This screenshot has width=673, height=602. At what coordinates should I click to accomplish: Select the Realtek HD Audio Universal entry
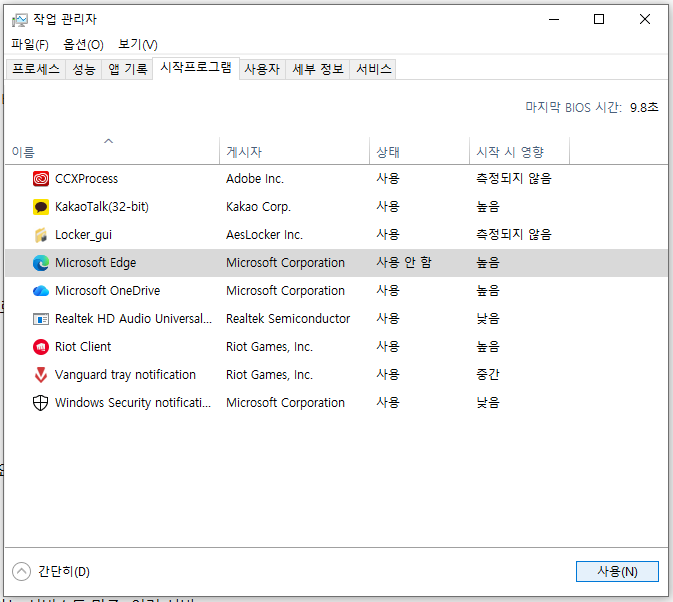pos(133,319)
